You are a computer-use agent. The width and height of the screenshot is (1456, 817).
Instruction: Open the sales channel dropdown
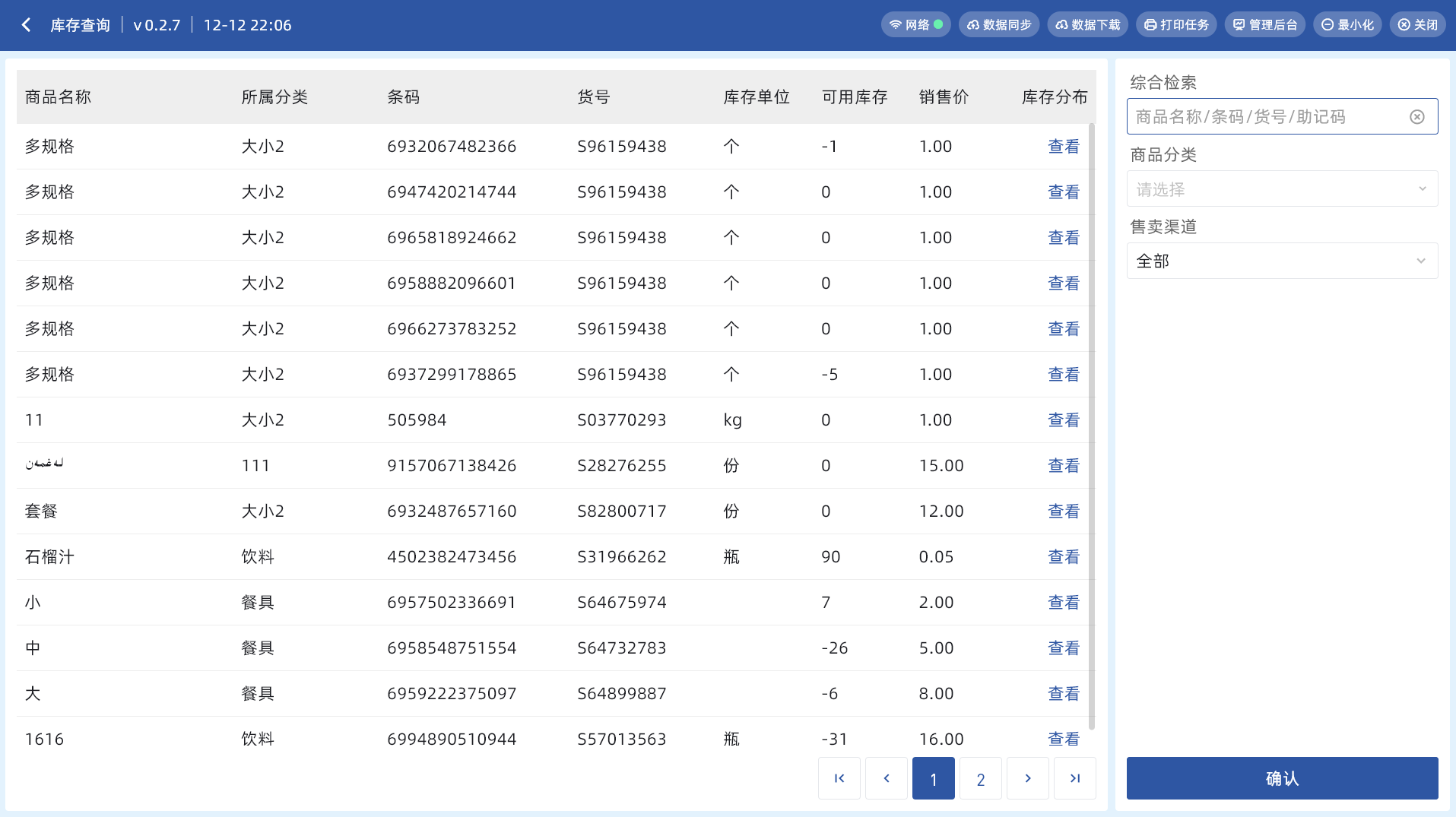click(x=1282, y=261)
